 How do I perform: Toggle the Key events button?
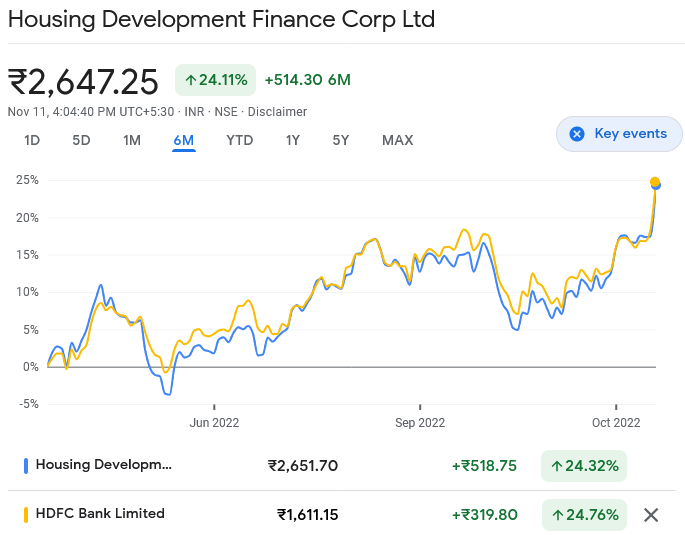[619, 134]
